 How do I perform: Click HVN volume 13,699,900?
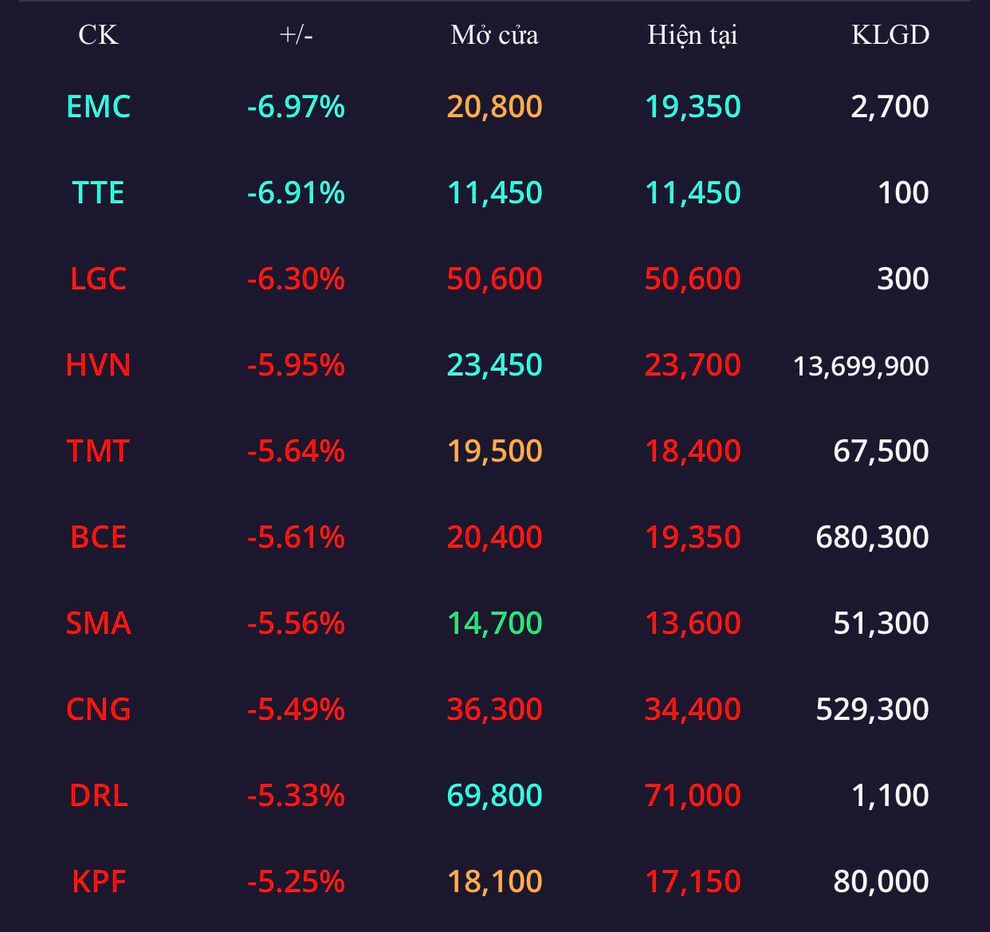tap(860, 366)
